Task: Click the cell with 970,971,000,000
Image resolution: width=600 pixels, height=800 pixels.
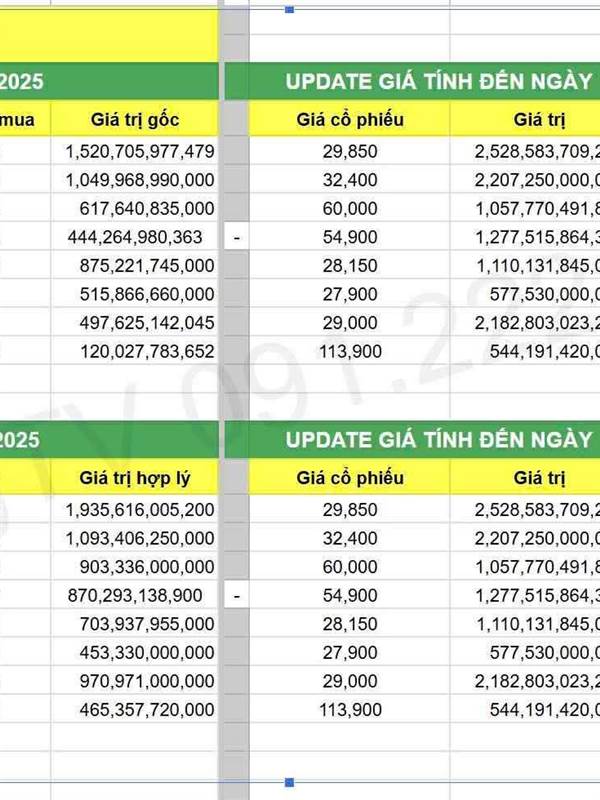Action: coord(146,681)
